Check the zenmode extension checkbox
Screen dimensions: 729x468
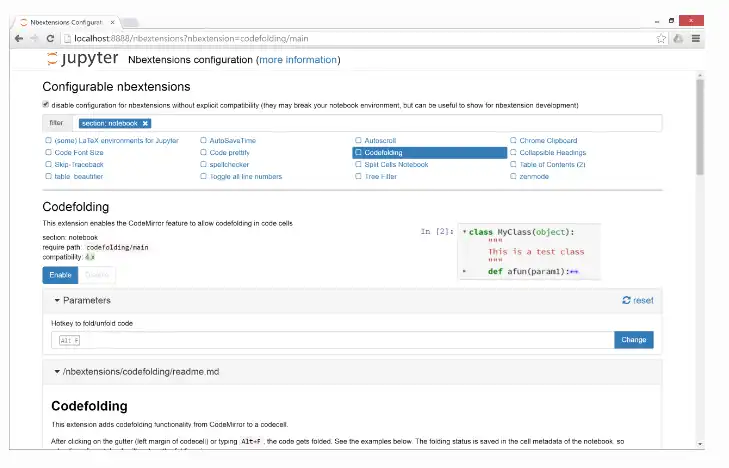pyautogui.click(x=513, y=176)
